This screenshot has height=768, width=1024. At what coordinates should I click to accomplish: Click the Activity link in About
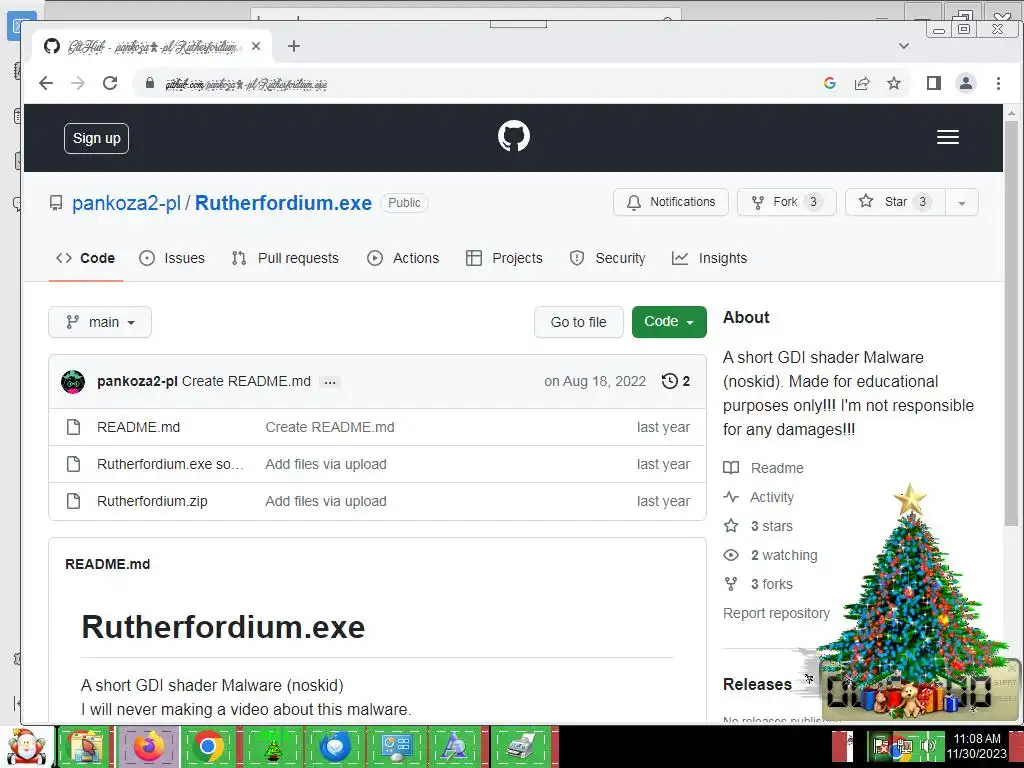pyautogui.click(x=759, y=498)
